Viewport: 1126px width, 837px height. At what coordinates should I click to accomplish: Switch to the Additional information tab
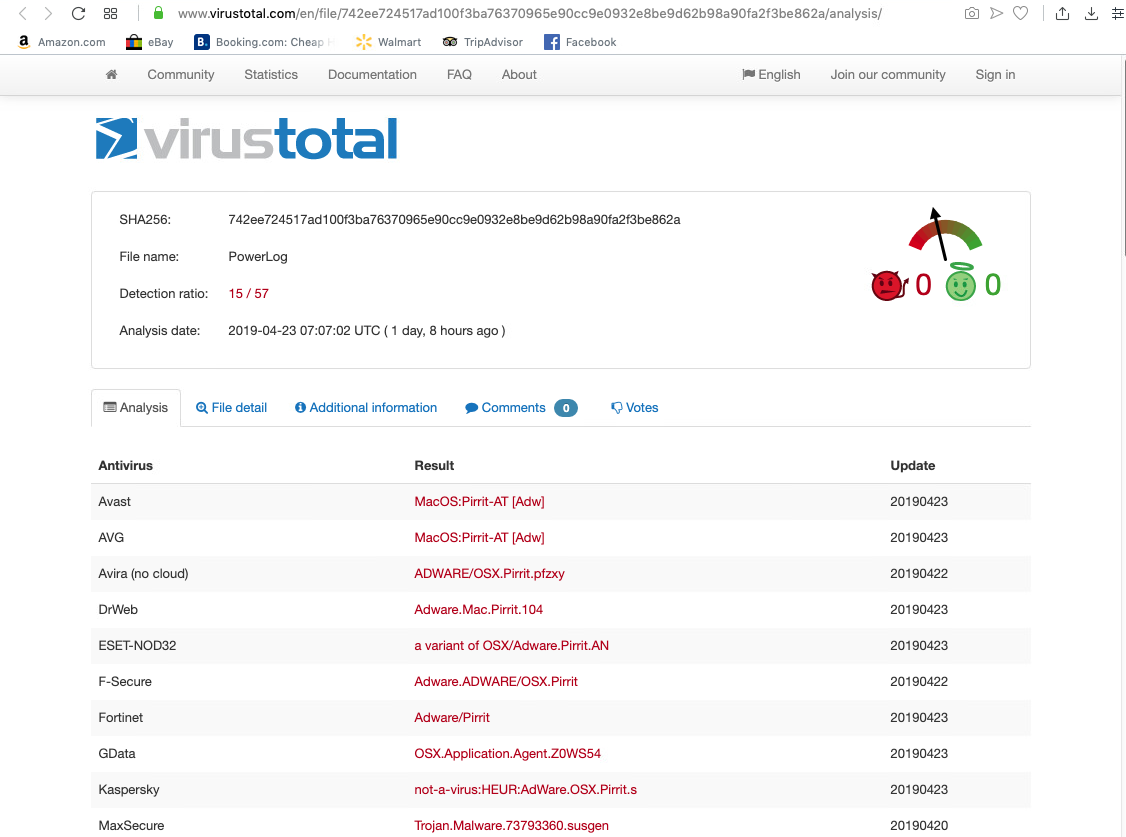366,408
